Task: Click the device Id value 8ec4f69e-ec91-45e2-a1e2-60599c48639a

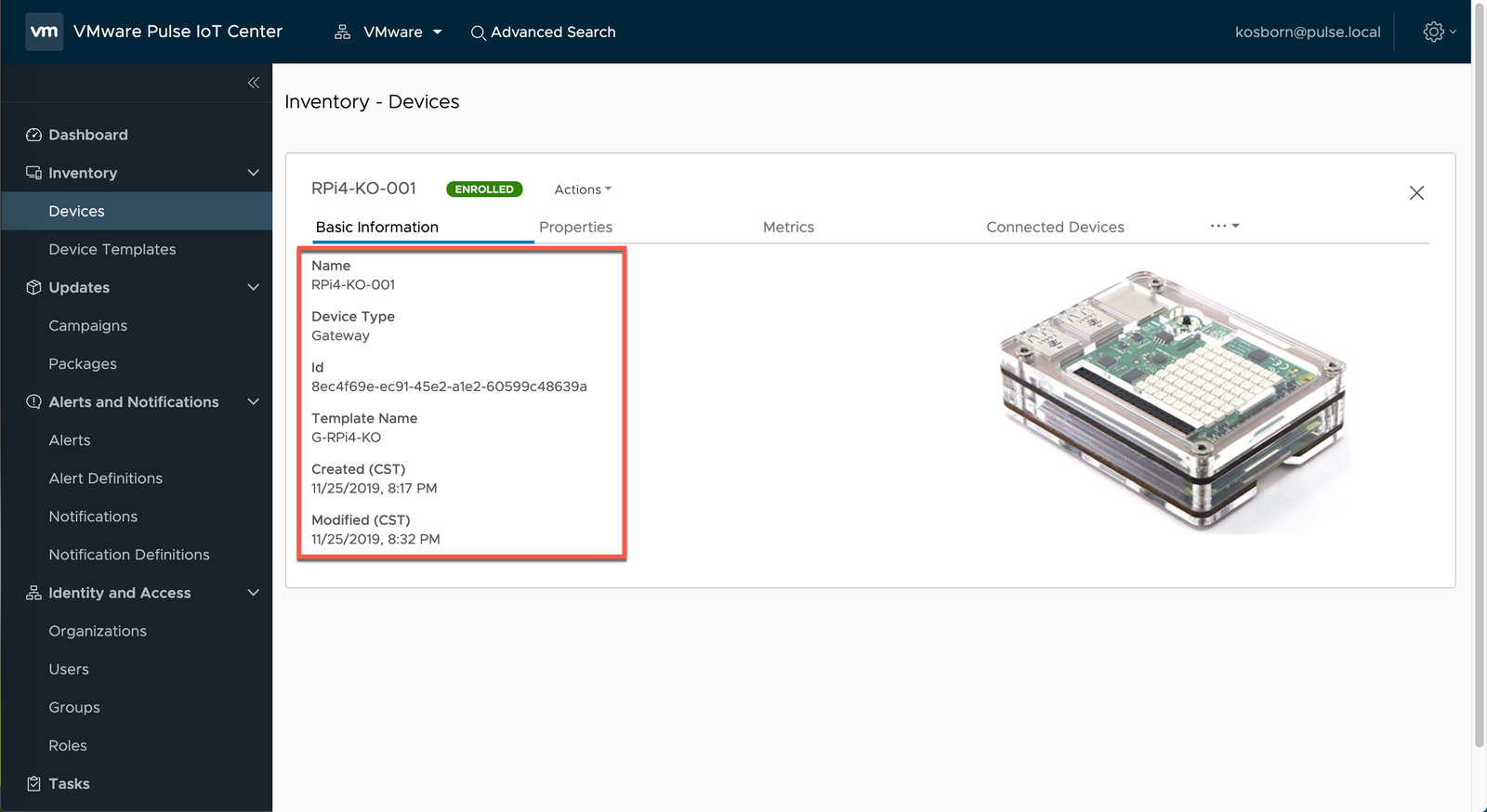Action: (x=449, y=386)
